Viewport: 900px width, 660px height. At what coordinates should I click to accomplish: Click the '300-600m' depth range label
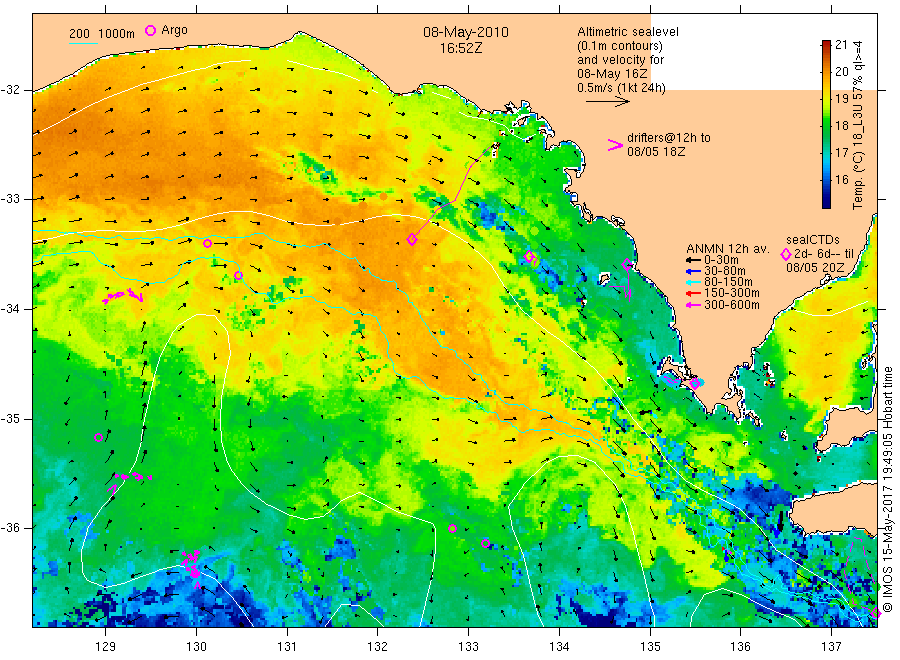pos(732,305)
